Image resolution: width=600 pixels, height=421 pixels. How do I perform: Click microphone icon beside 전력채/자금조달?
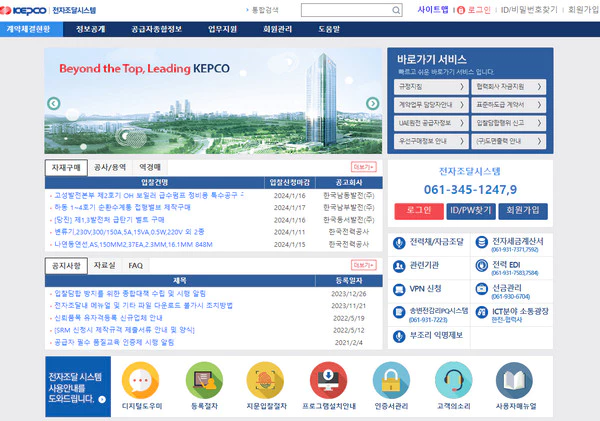[399, 243]
